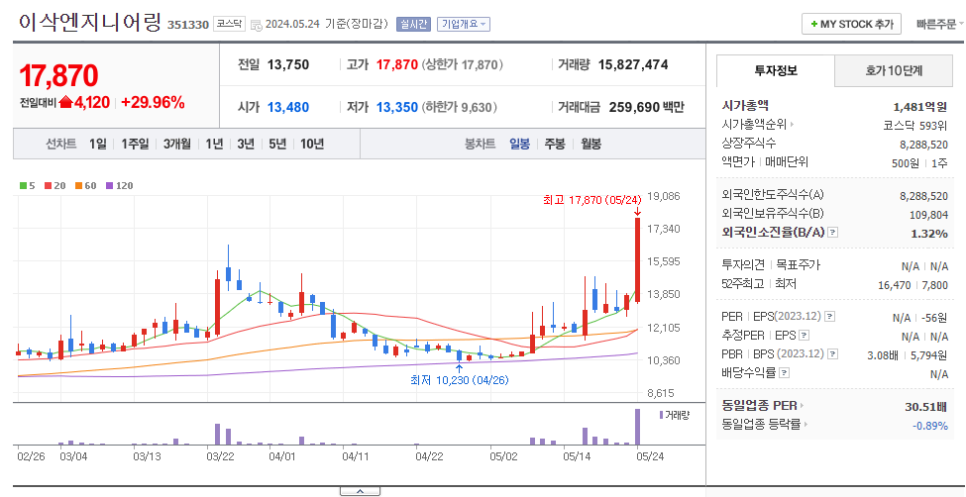
Task: Open the 기업개요 dropdown
Action: click(464, 24)
